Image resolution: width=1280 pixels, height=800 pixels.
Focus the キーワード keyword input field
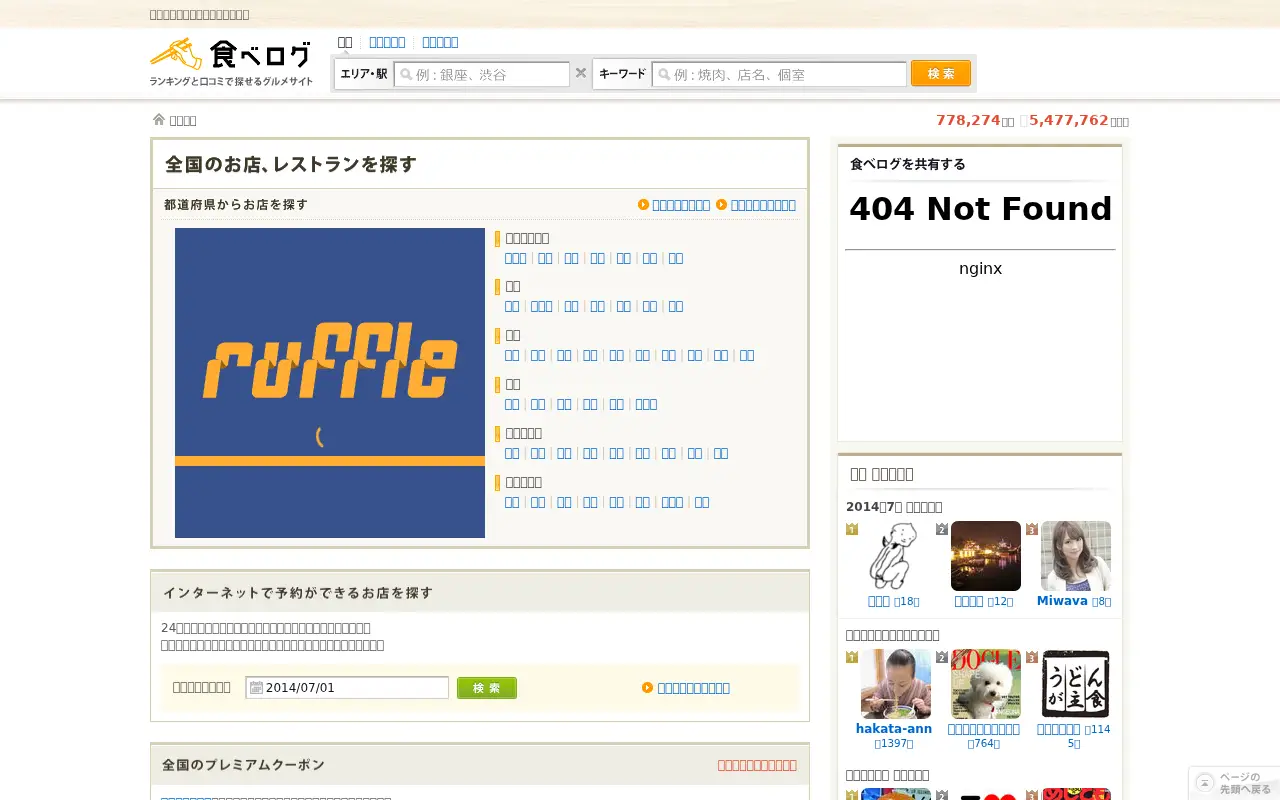pyautogui.click(x=779, y=74)
